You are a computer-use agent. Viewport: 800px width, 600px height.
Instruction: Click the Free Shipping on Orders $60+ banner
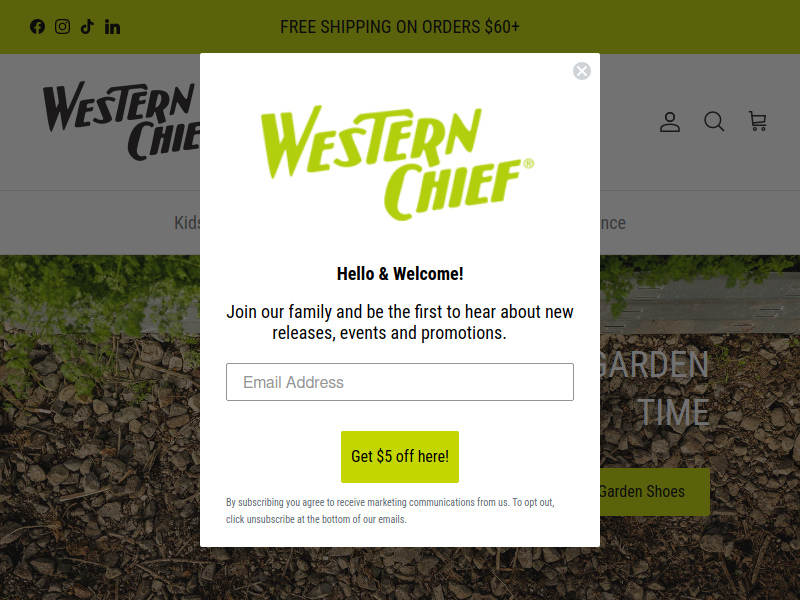(x=400, y=27)
